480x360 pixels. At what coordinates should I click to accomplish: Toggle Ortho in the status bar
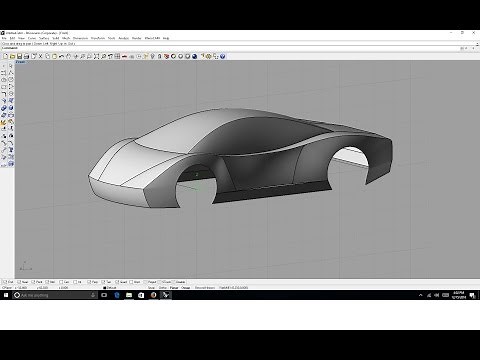coord(163,287)
